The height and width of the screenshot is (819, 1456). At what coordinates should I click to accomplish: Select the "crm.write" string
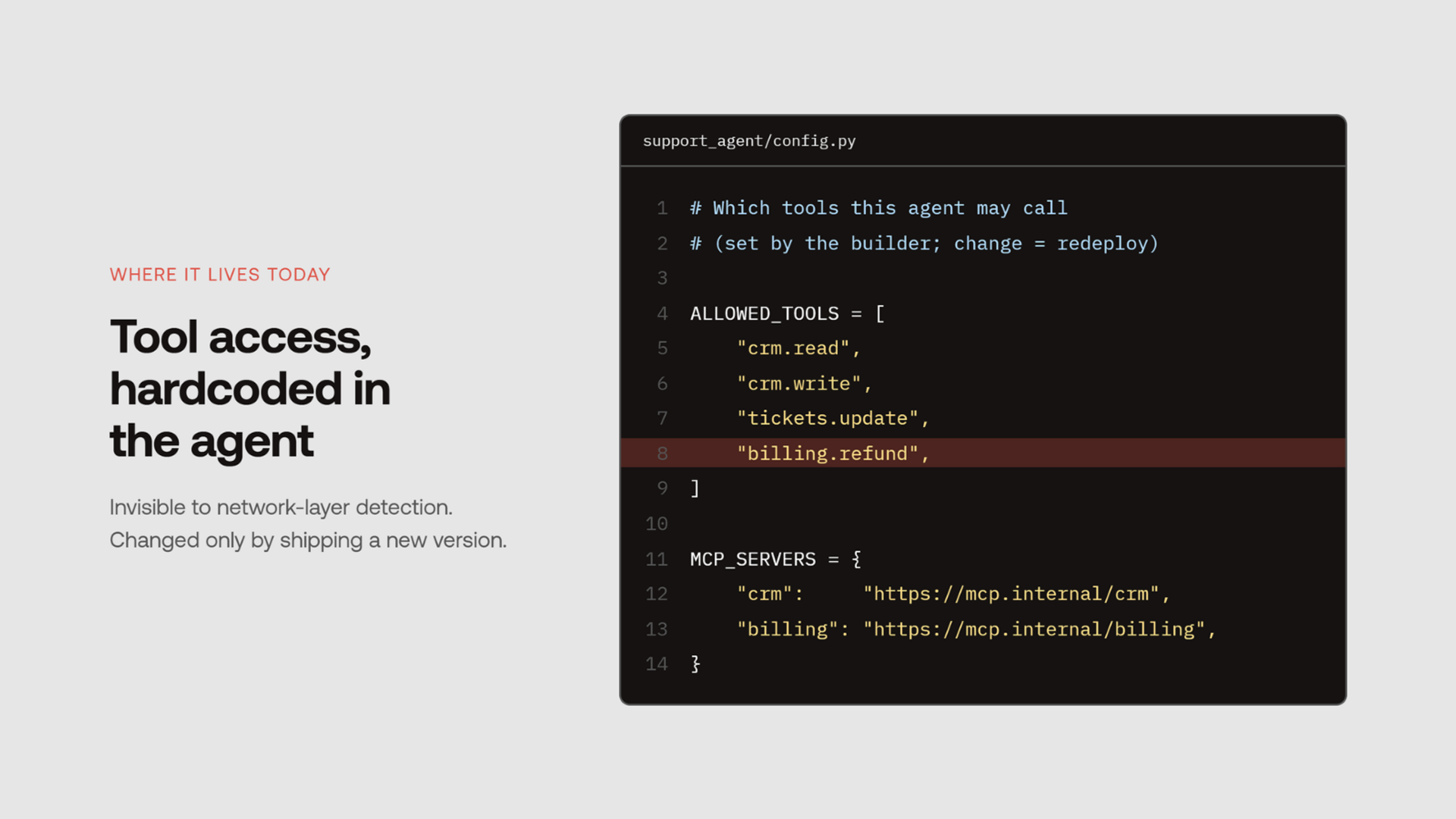click(799, 384)
